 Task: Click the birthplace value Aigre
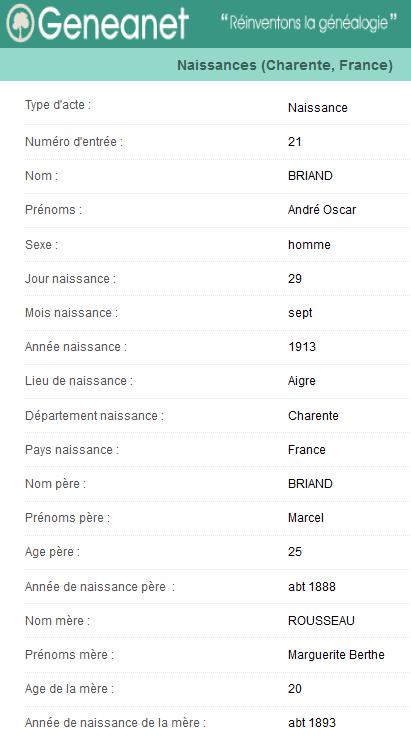coord(302,381)
